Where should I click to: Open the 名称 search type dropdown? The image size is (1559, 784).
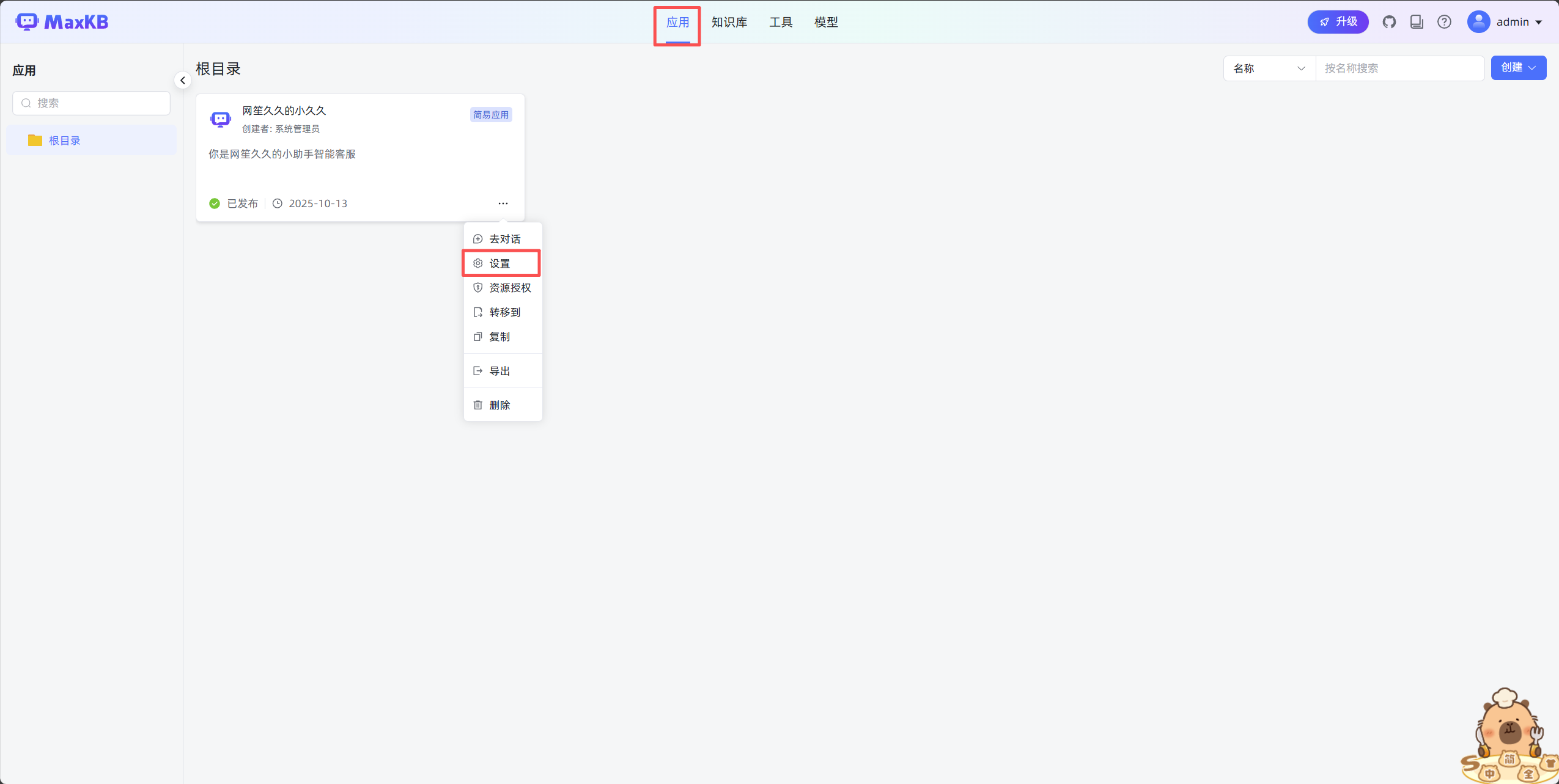coord(1269,68)
